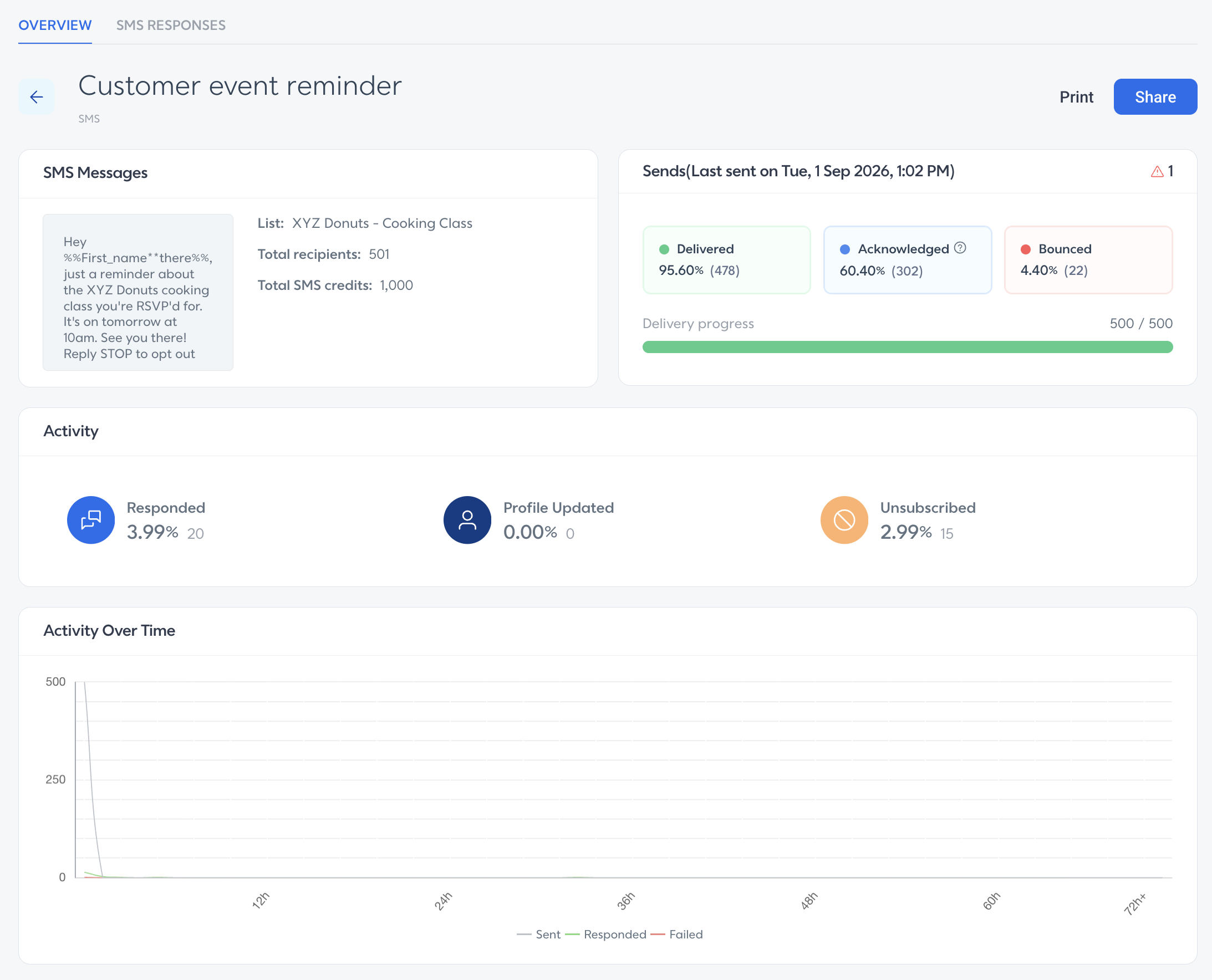Toggle the Sent series in chart legend
The height and width of the screenshot is (980, 1212).
pyautogui.click(x=538, y=935)
